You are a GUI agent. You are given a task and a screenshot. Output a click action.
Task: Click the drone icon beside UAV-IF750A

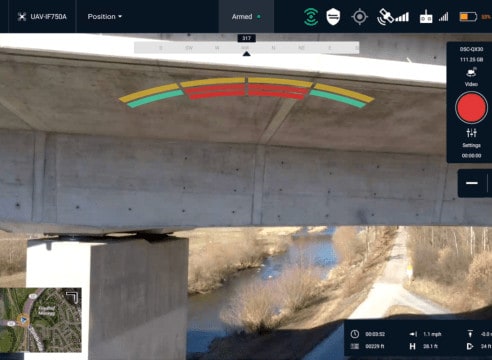22,17
